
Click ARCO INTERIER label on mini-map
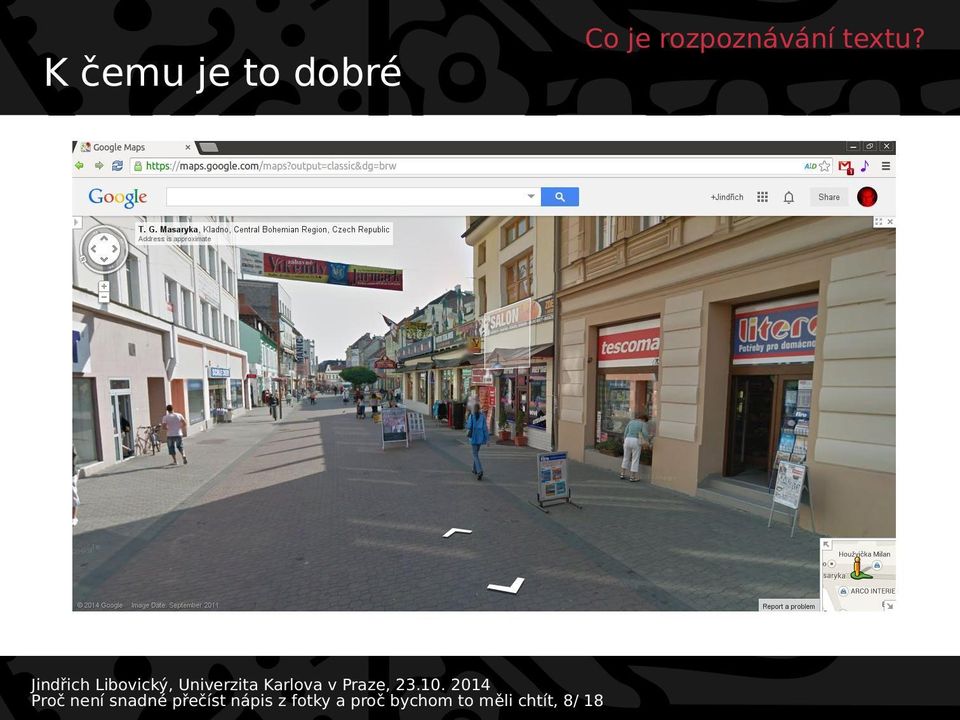tap(872, 591)
